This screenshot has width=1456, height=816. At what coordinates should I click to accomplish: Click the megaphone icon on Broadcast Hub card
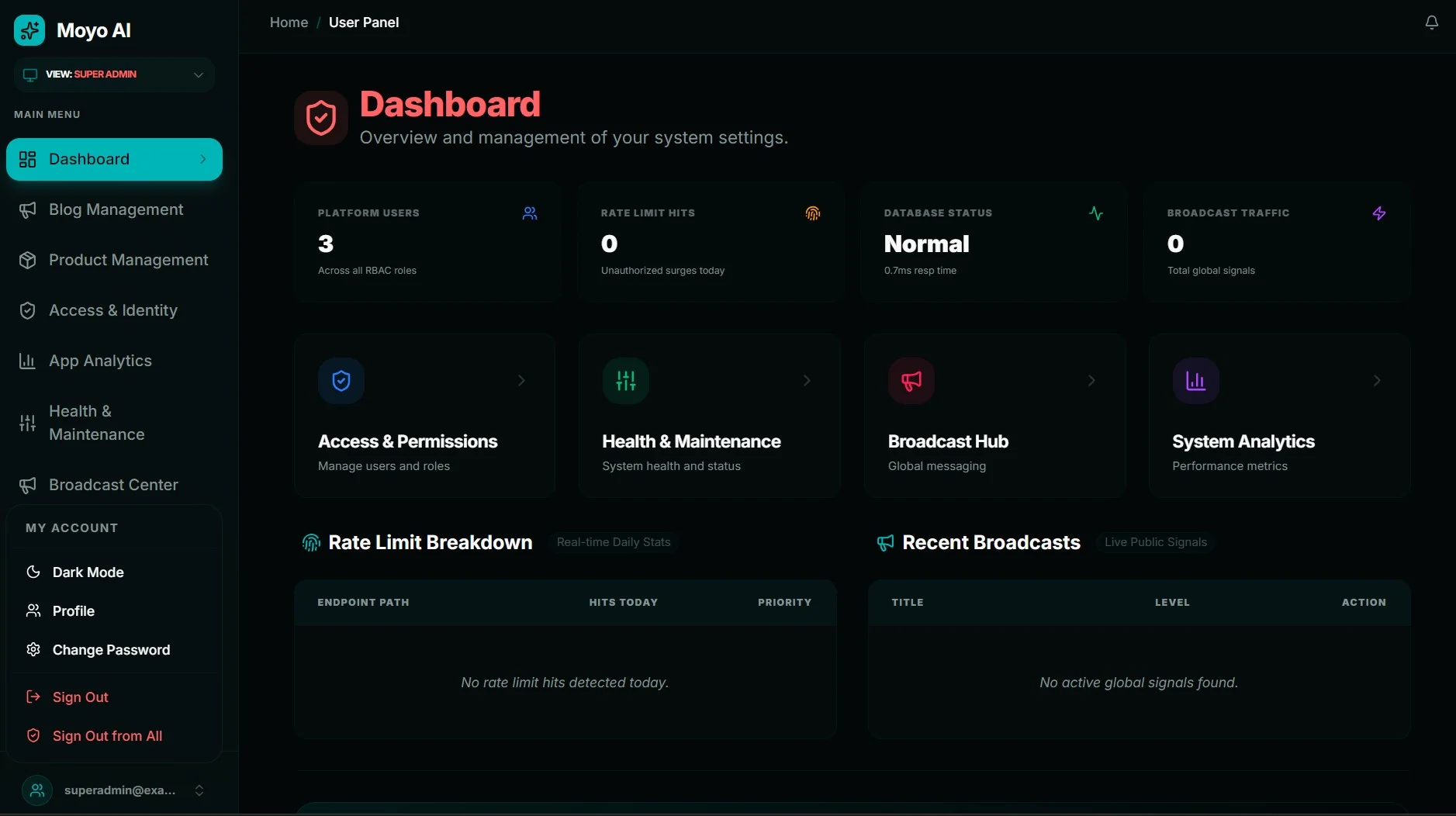coord(911,380)
